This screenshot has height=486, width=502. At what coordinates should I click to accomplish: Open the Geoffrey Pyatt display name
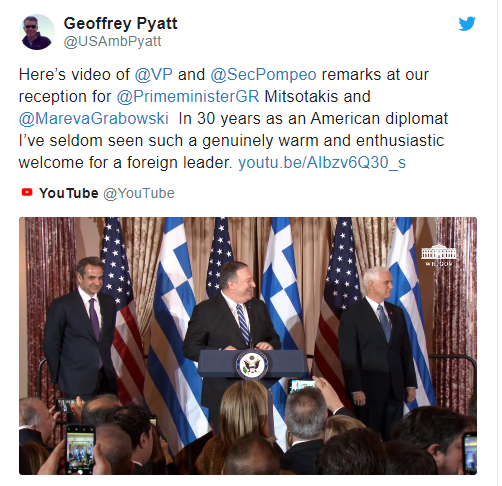click(120, 23)
